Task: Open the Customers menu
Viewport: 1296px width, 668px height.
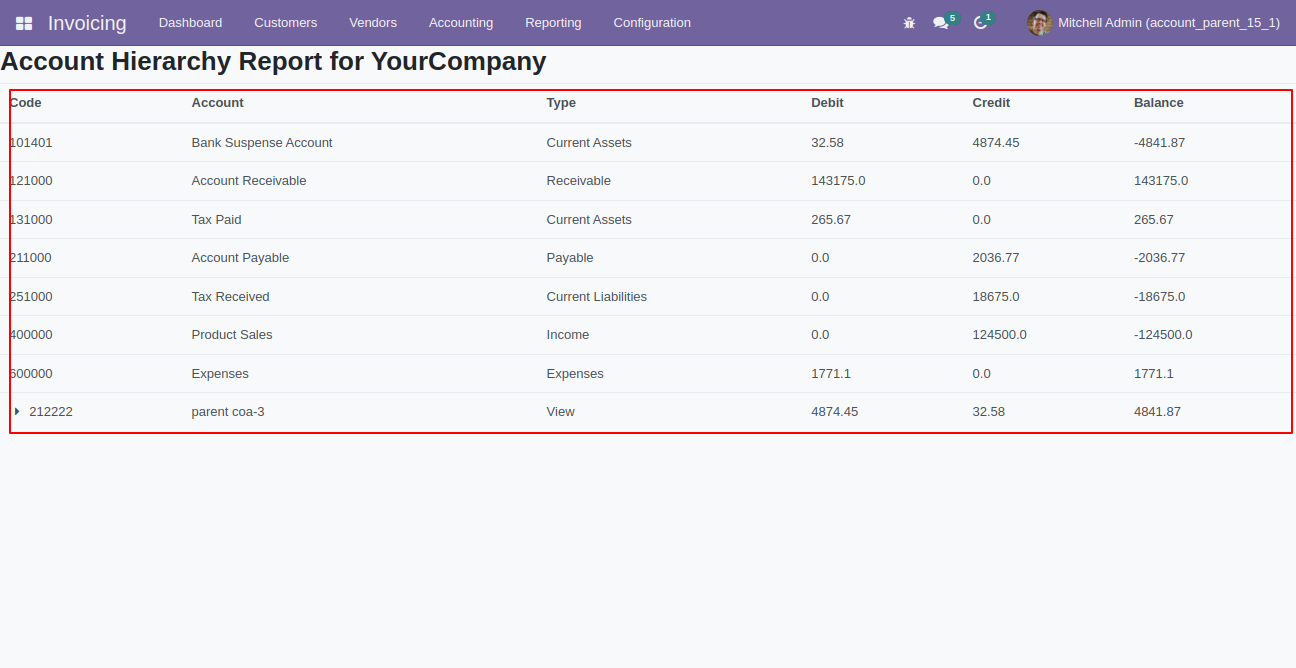Action: coord(286,23)
